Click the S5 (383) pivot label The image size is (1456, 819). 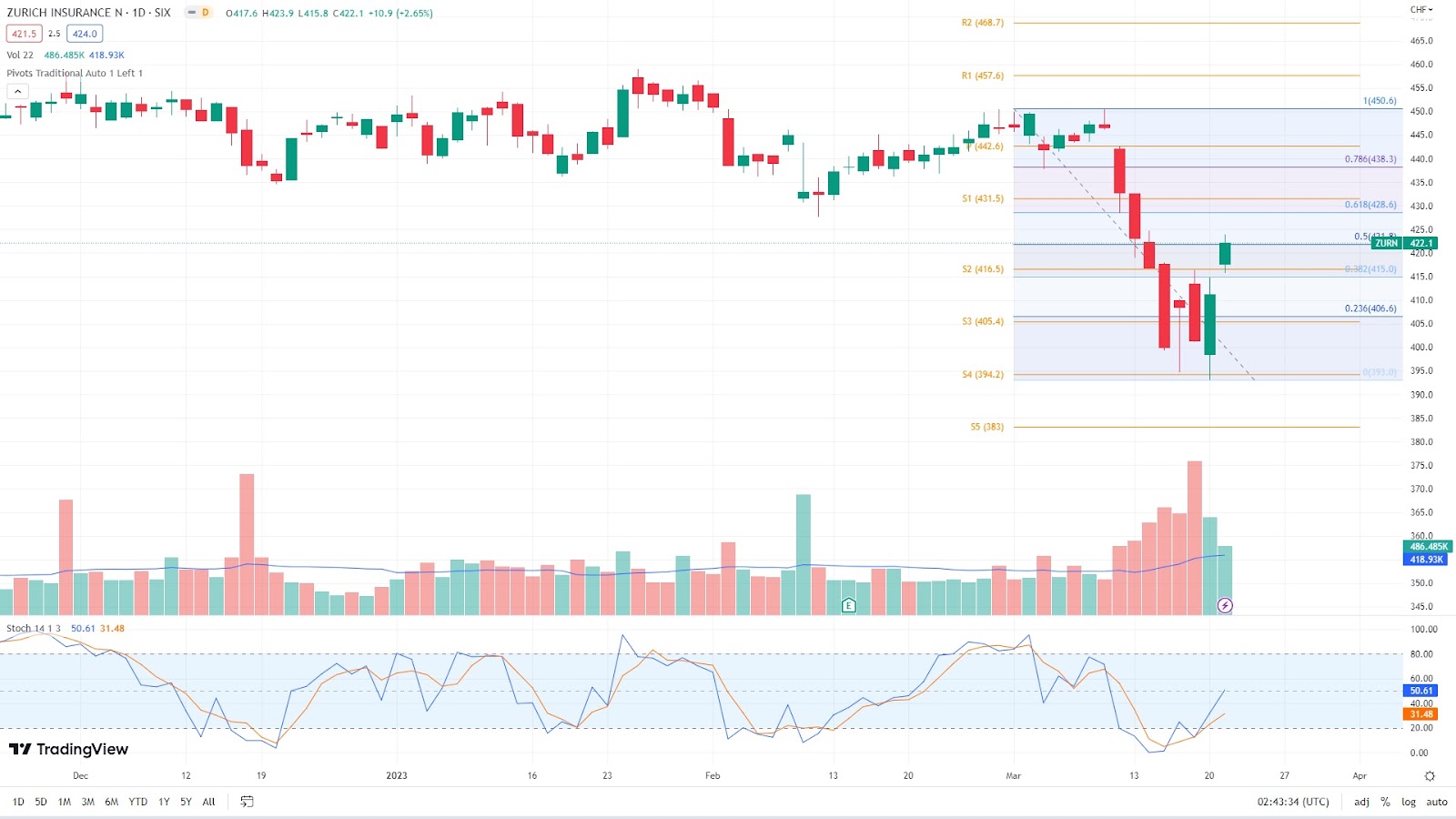click(x=986, y=426)
